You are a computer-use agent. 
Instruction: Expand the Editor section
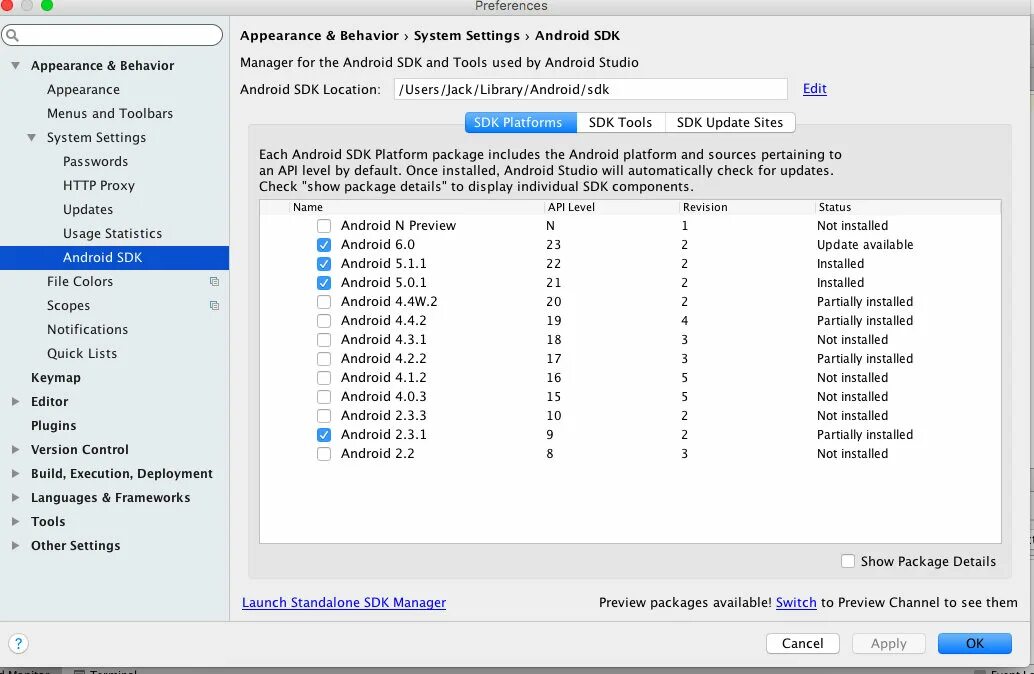tap(15, 401)
